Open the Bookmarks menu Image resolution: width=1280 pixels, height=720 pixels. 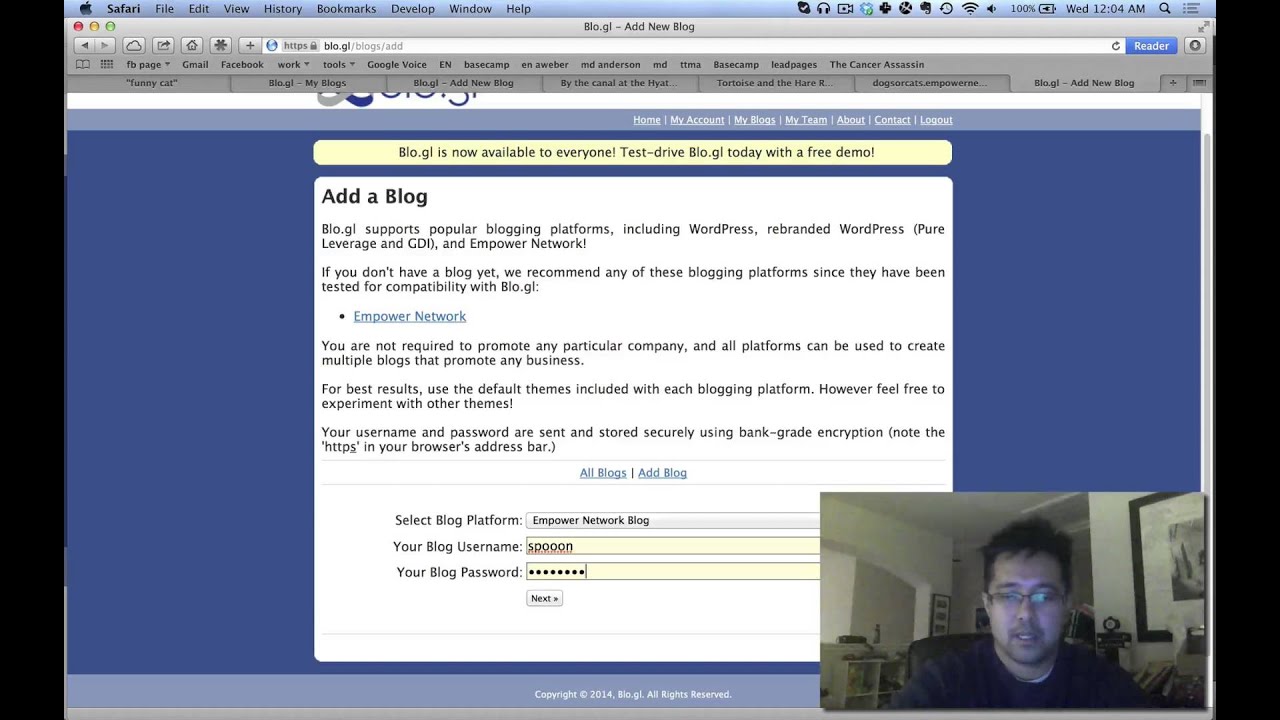coord(346,9)
